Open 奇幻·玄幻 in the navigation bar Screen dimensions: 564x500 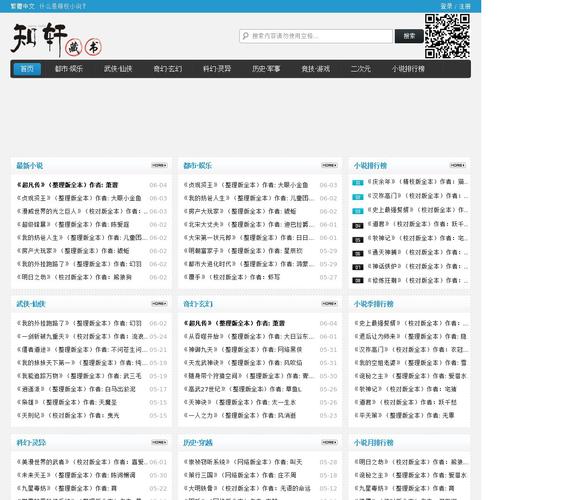168,69
